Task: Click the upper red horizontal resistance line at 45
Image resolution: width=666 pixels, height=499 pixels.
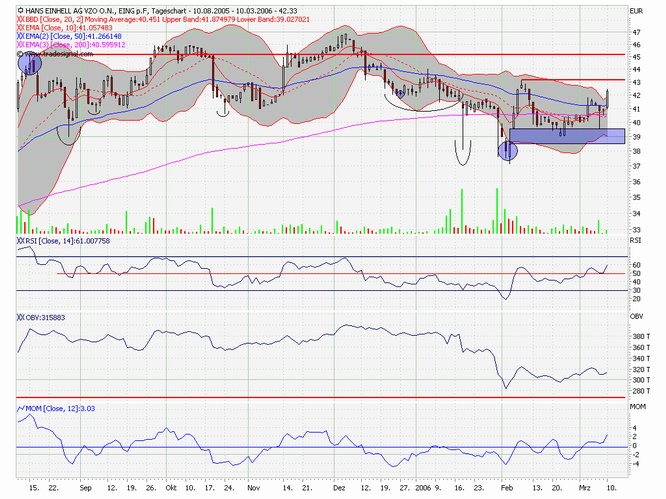Action: [x=300, y=54]
